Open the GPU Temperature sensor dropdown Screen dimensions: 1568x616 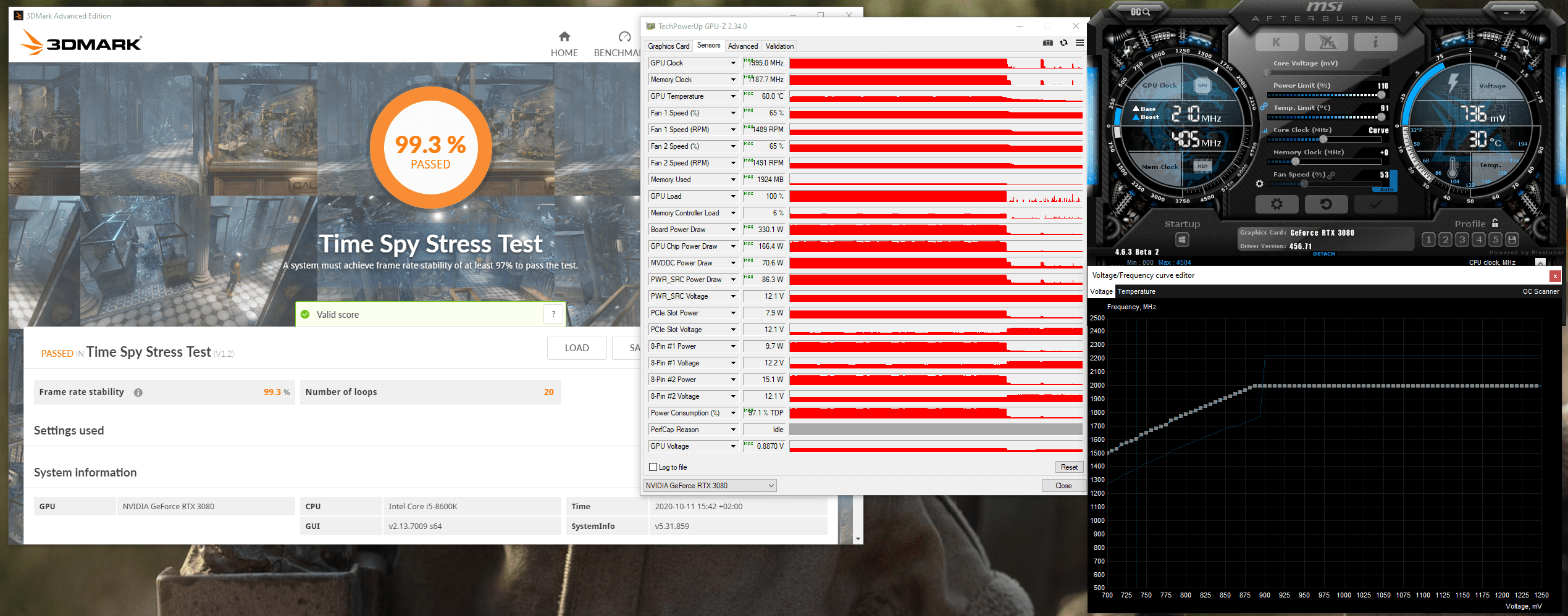(733, 96)
